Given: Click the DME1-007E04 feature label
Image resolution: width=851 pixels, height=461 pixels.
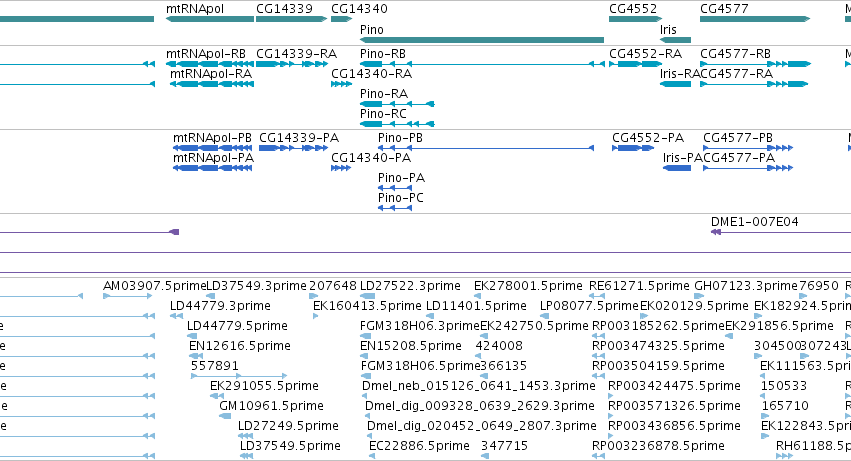Looking at the screenshot, I should coord(754,222).
